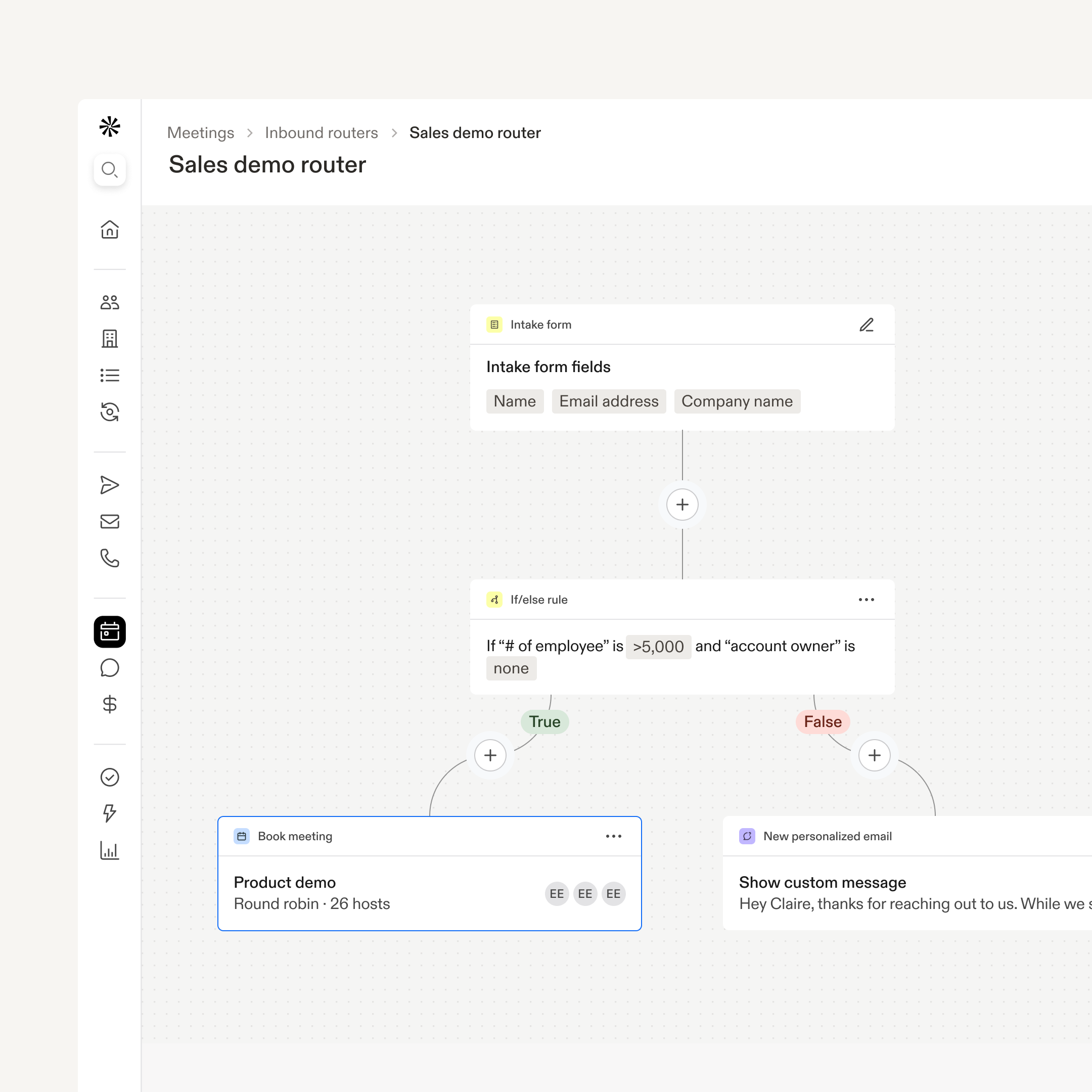1092x1092 pixels.
Task: Open the email envelope sidebar icon
Action: (x=109, y=521)
